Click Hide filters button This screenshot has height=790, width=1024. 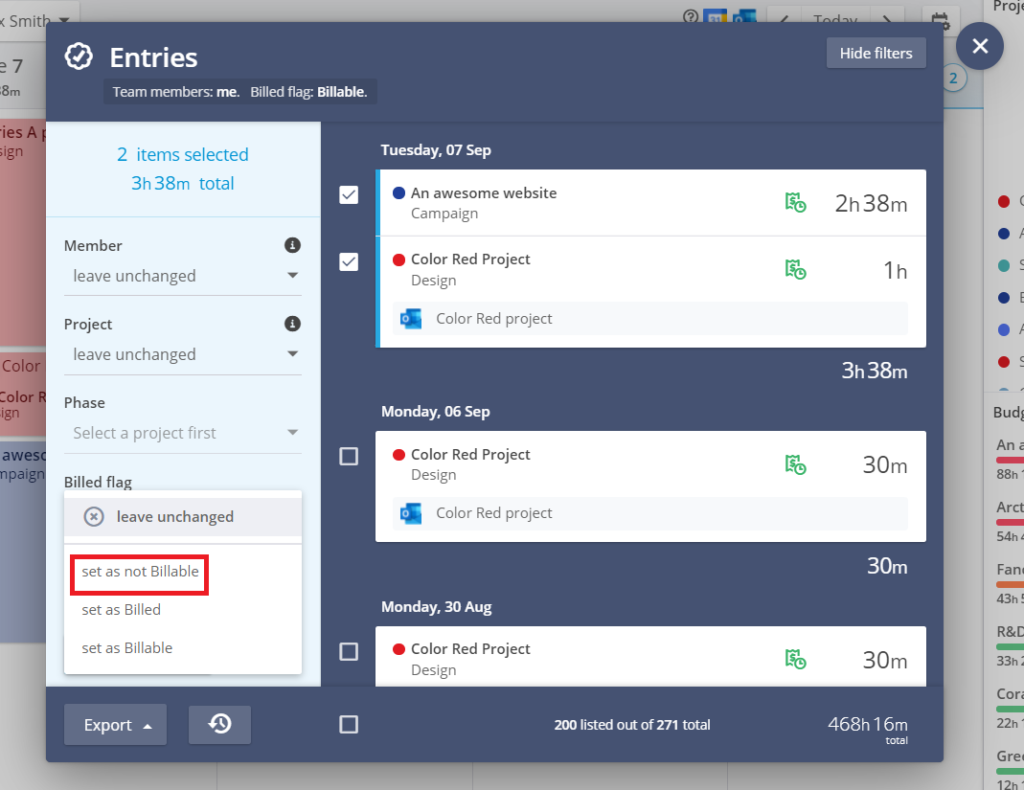point(876,53)
